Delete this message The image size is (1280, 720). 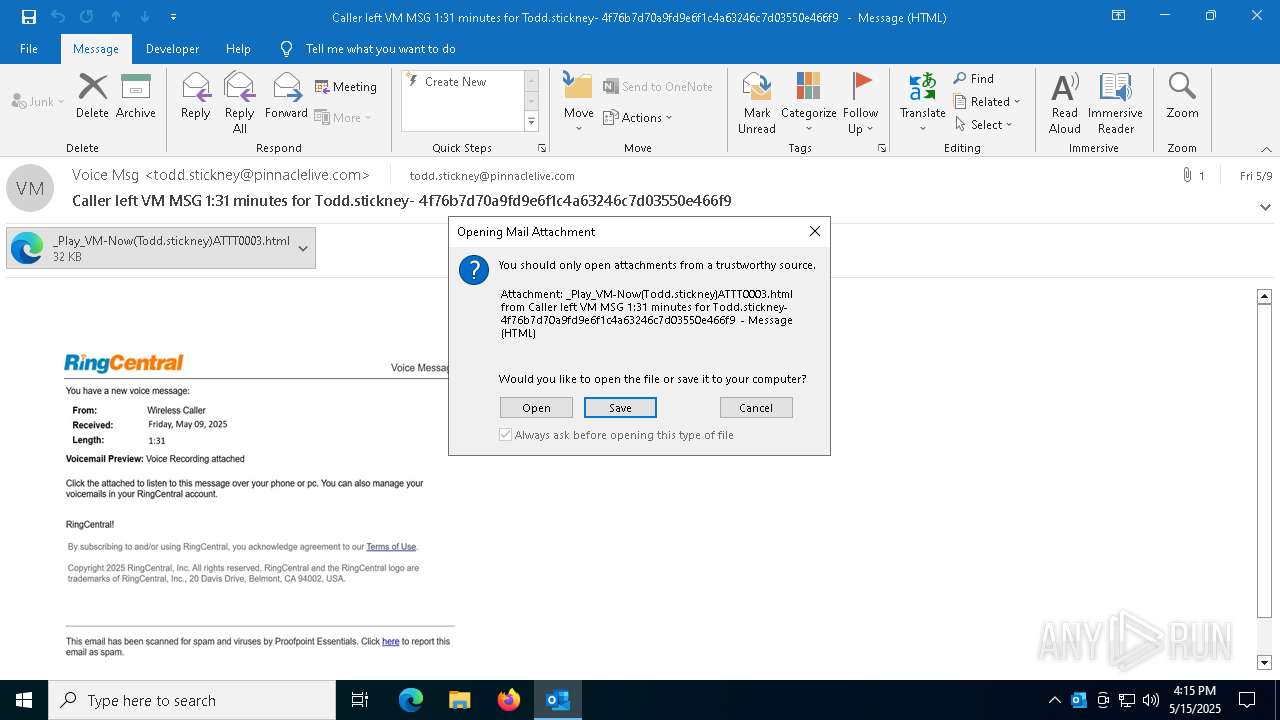click(92, 96)
